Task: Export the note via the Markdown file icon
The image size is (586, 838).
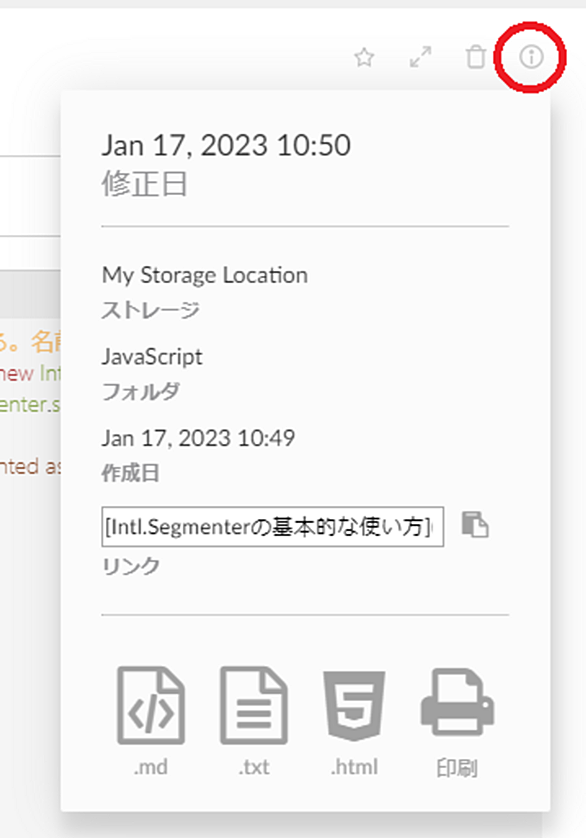Action: (151, 705)
